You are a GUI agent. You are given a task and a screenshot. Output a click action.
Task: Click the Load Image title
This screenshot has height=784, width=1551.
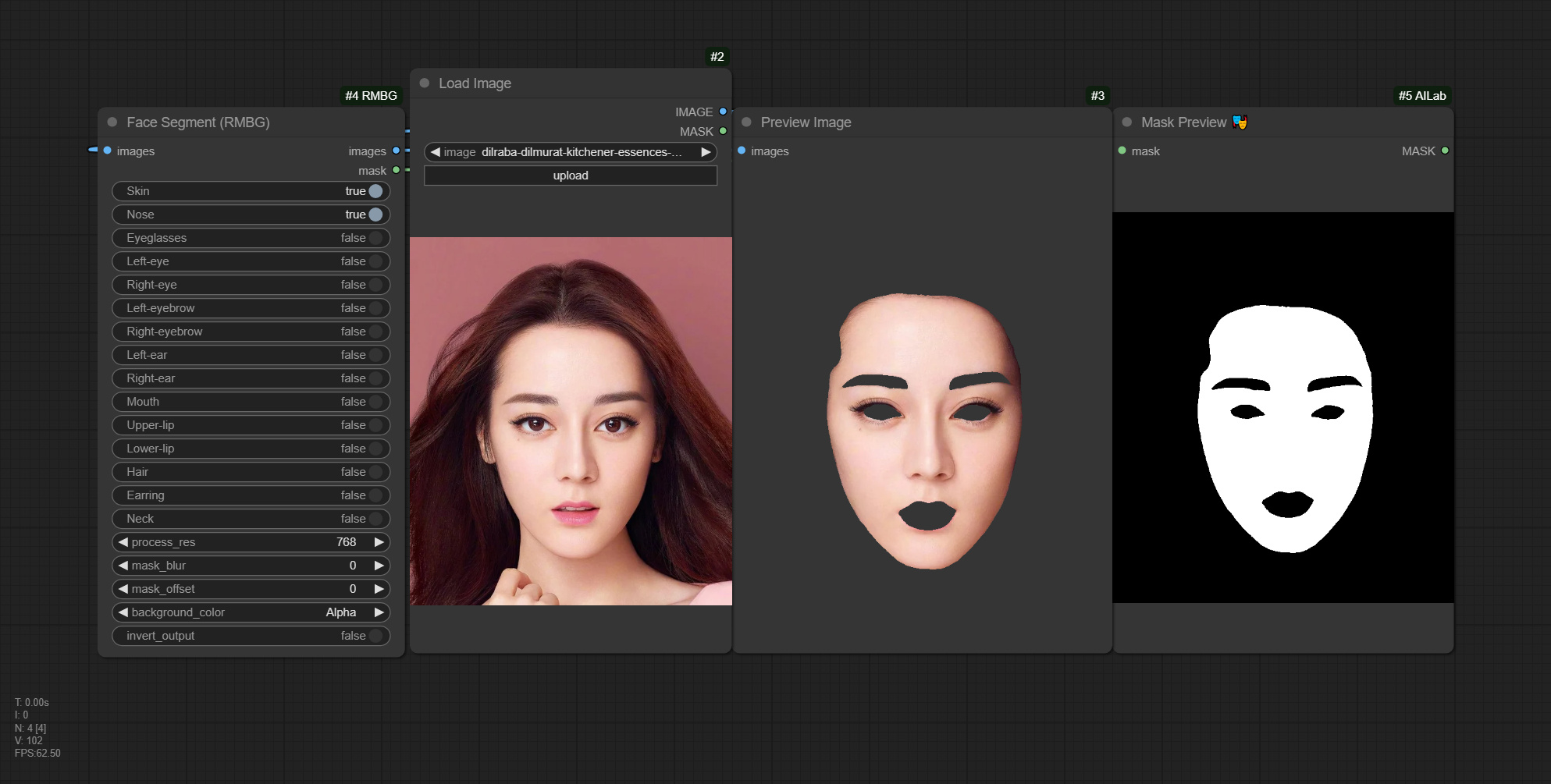475,83
